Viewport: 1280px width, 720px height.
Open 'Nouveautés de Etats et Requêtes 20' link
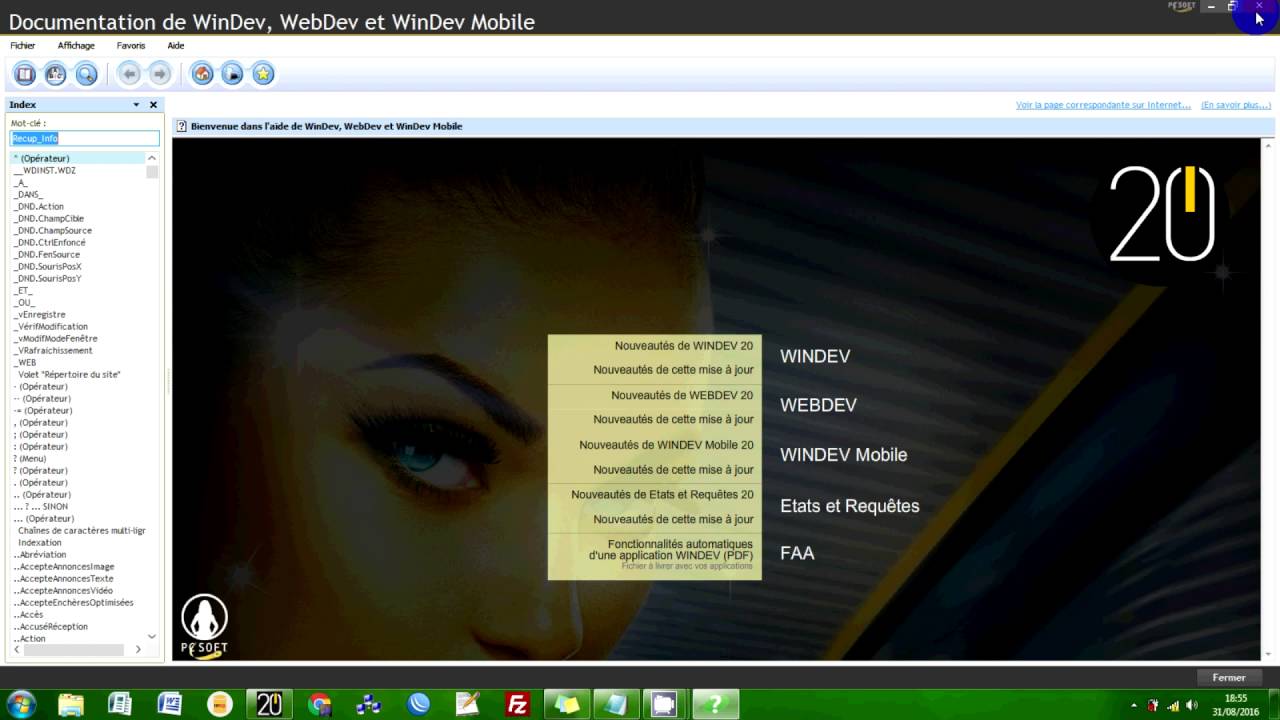click(662, 495)
